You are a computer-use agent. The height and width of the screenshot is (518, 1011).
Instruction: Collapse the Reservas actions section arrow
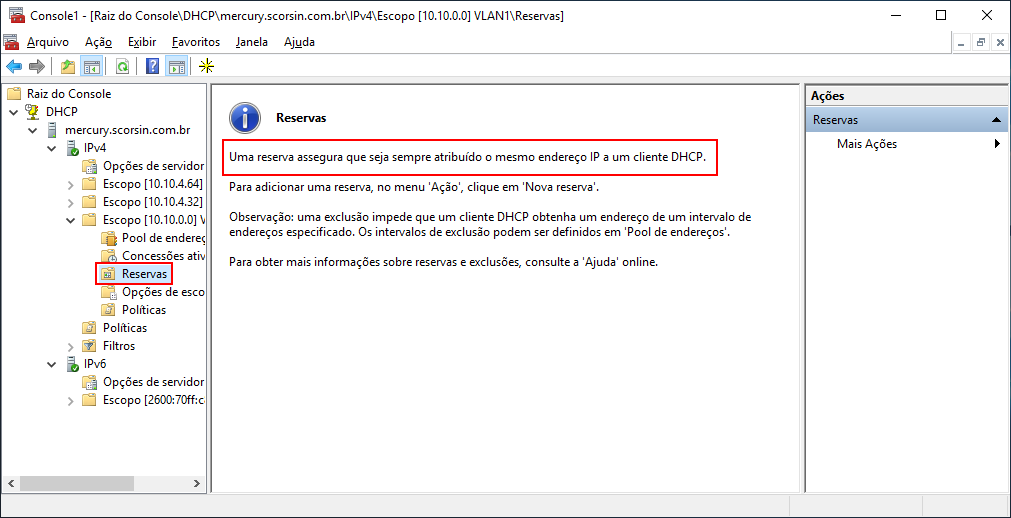click(x=996, y=120)
